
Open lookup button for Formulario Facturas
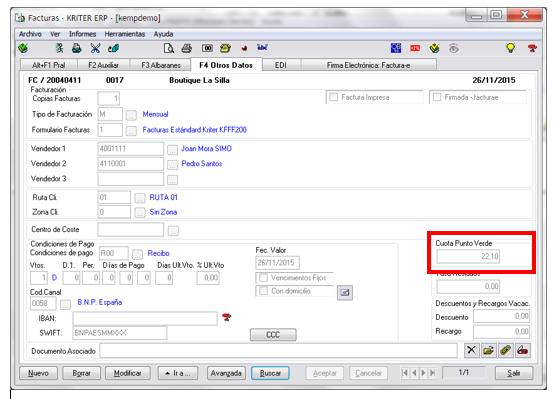(131, 131)
